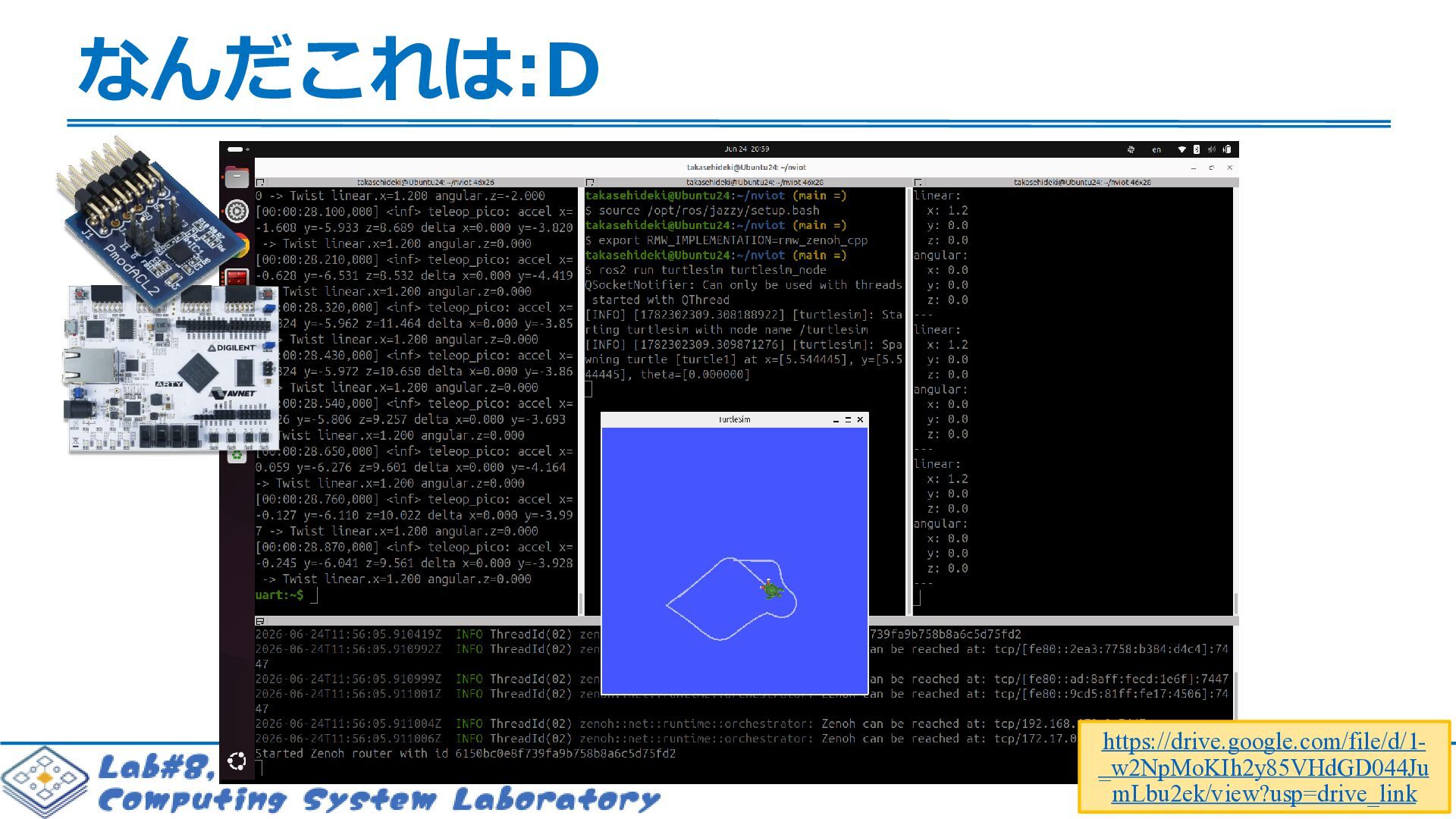Click the TurtleSim window title bar

tap(734, 420)
